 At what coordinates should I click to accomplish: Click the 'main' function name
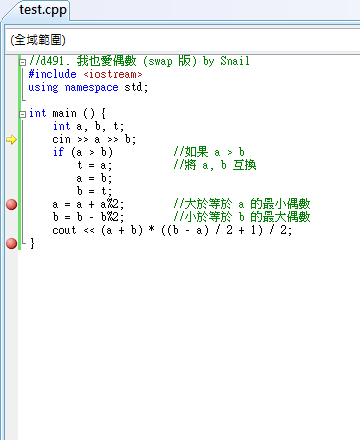point(64,113)
